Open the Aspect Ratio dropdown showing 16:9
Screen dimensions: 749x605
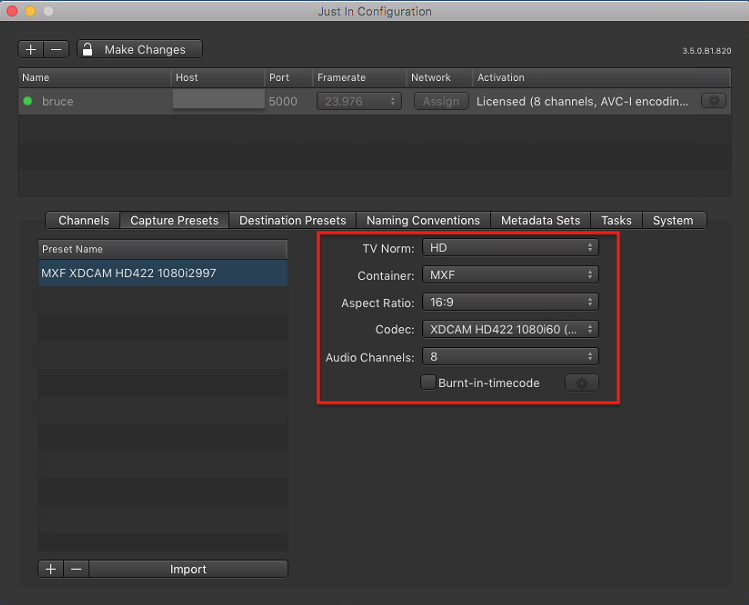[510, 302]
